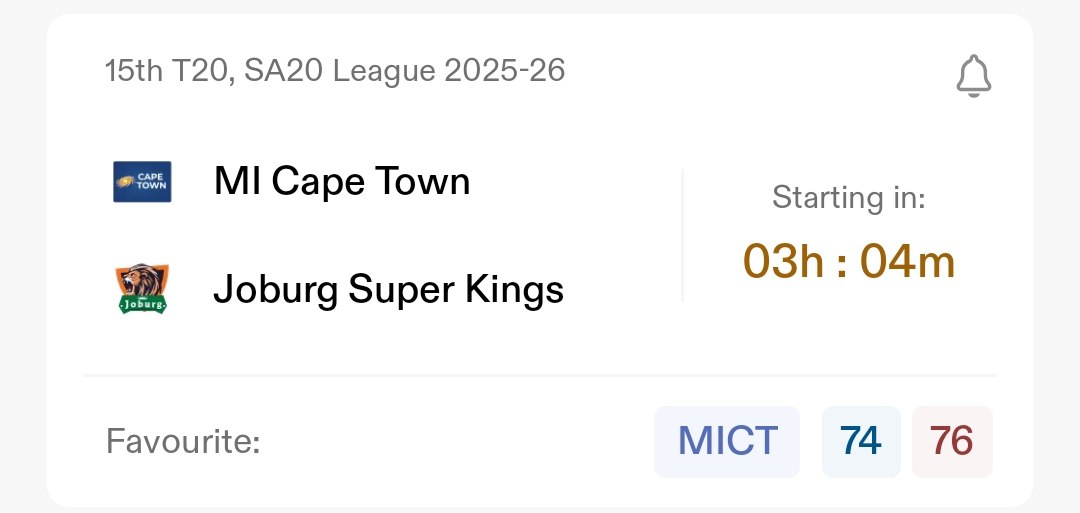Tap the red 76 odds box
The height and width of the screenshot is (513, 1080).
point(952,441)
